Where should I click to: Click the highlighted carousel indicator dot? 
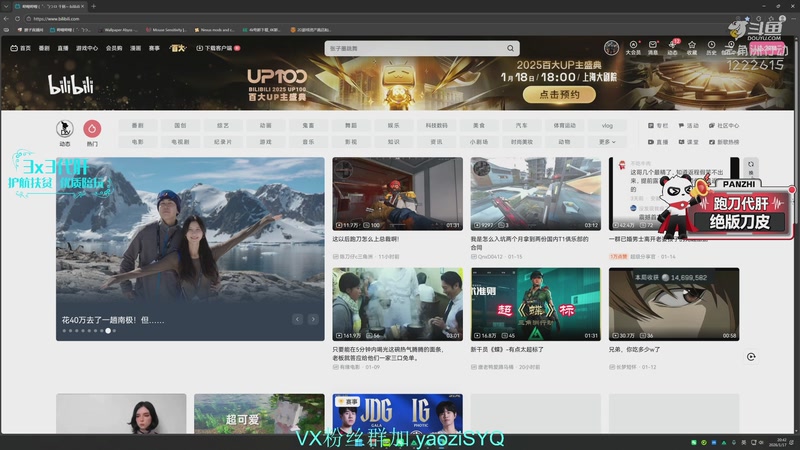click(x=108, y=331)
